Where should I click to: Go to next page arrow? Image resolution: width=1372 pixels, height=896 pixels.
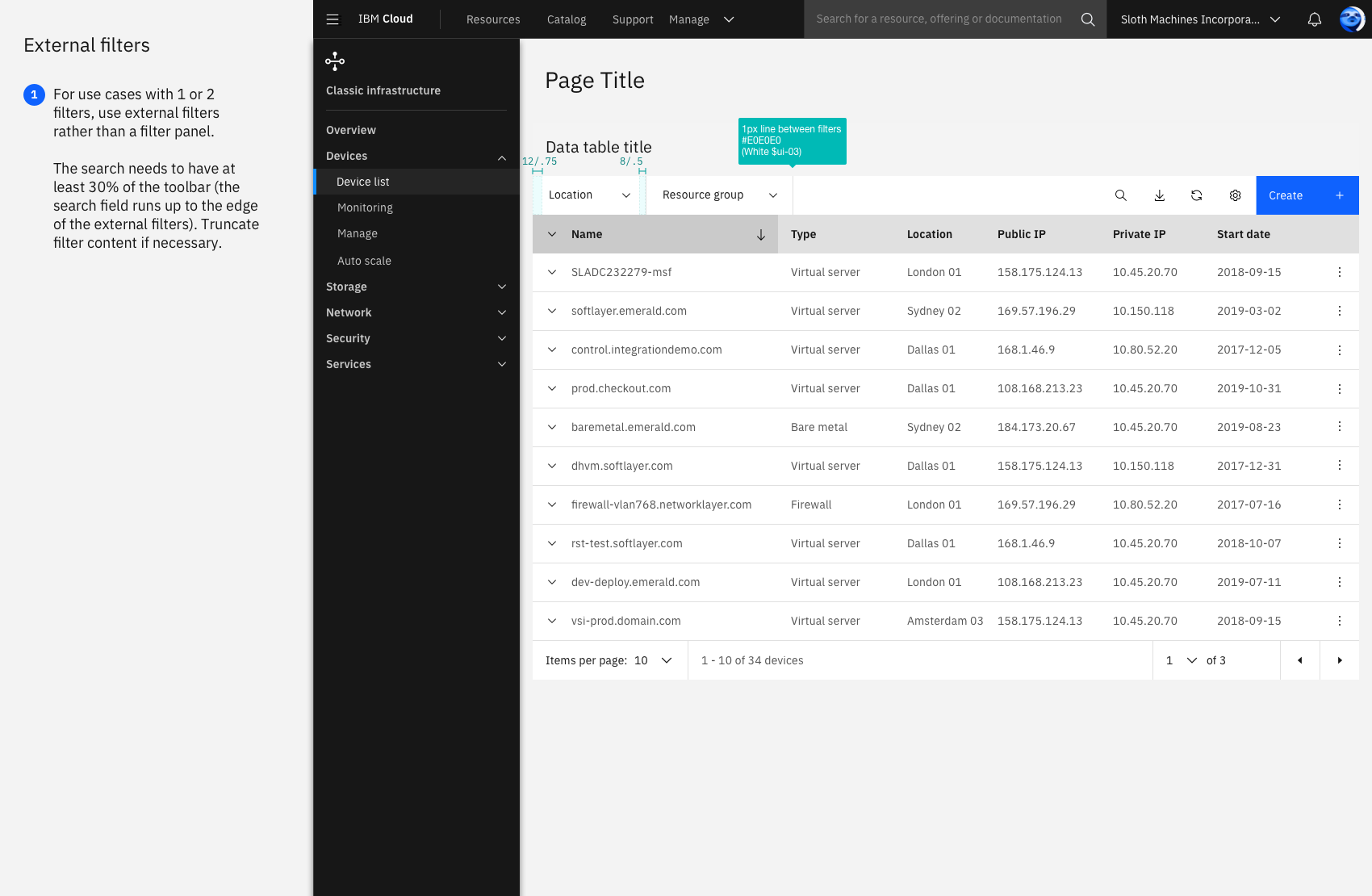click(1340, 660)
